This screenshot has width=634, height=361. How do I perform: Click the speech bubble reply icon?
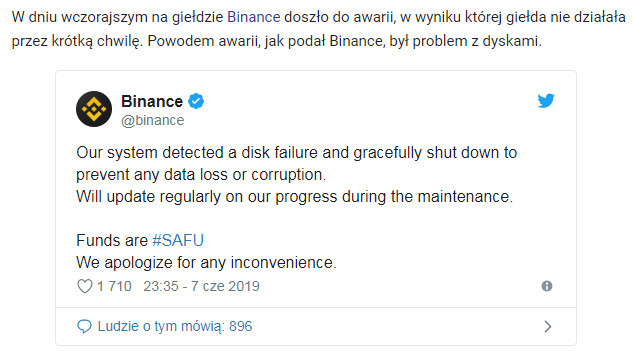click(x=84, y=326)
